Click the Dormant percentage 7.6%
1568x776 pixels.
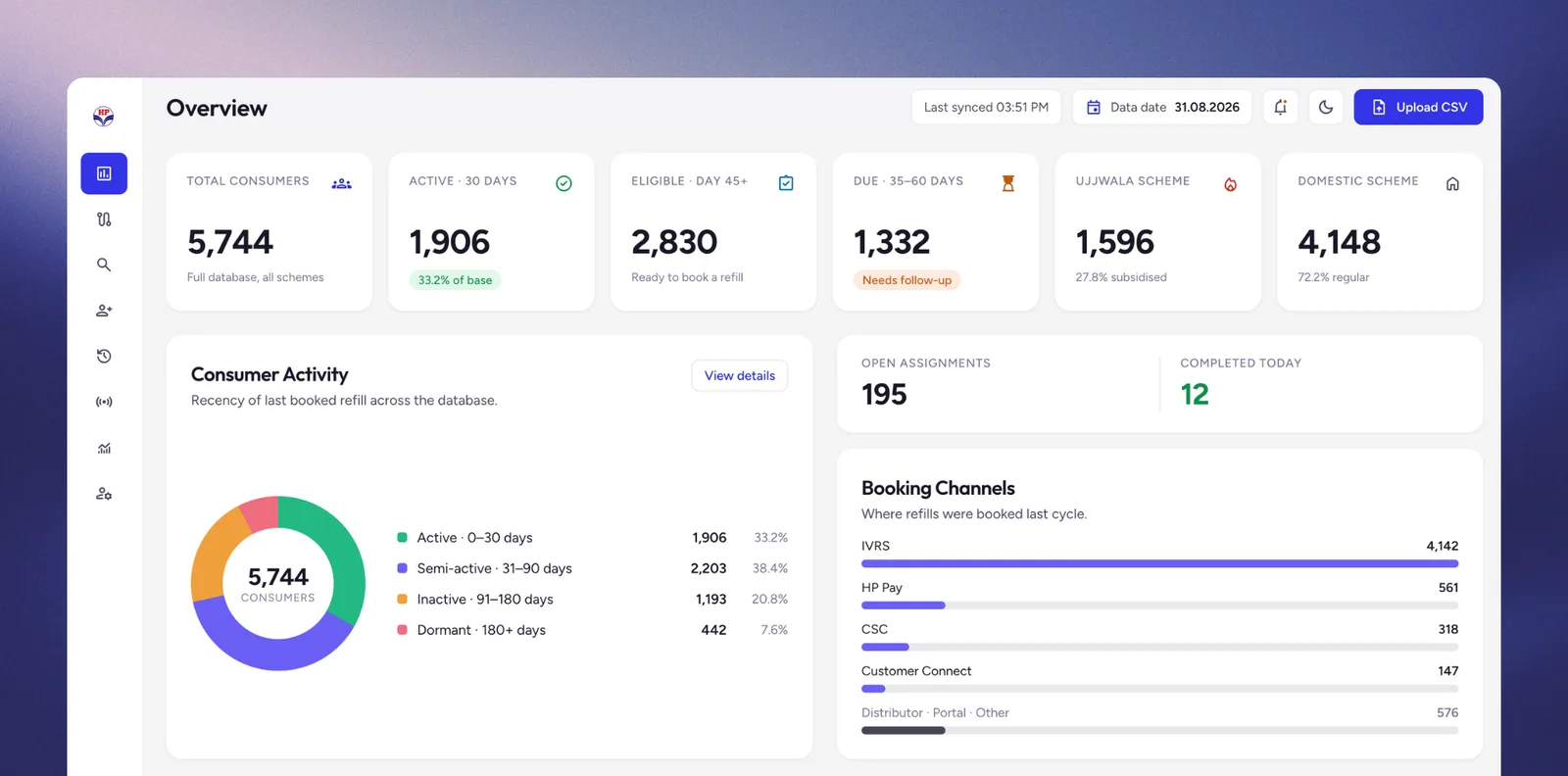point(774,630)
